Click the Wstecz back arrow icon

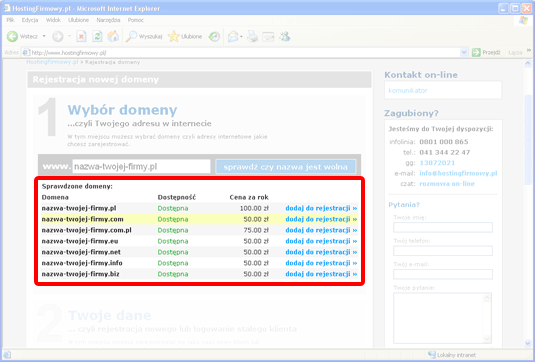tap(12, 36)
